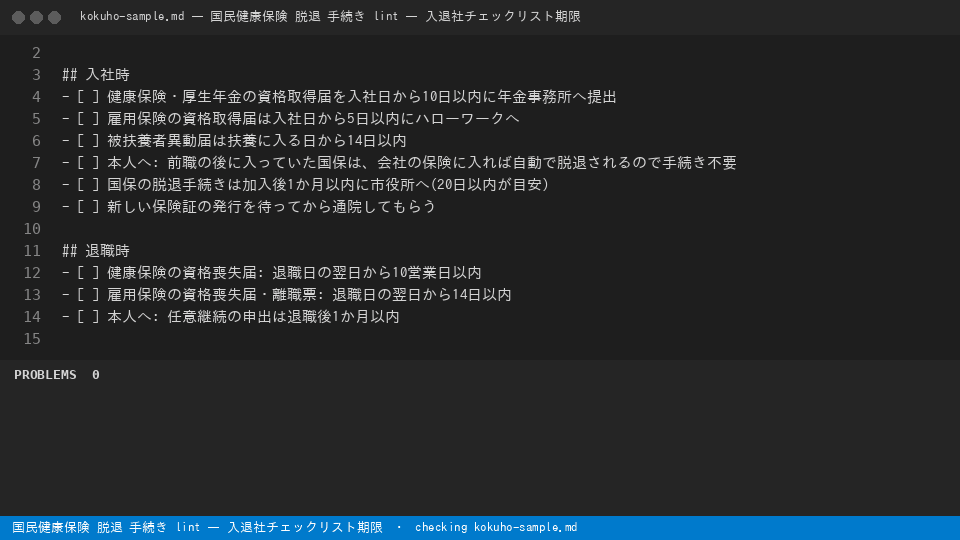Click status bar text checking kokuho-sample.md
Image resolution: width=960 pixels, height=540 pixels.
pyautogui.click(x=496, y=527)
